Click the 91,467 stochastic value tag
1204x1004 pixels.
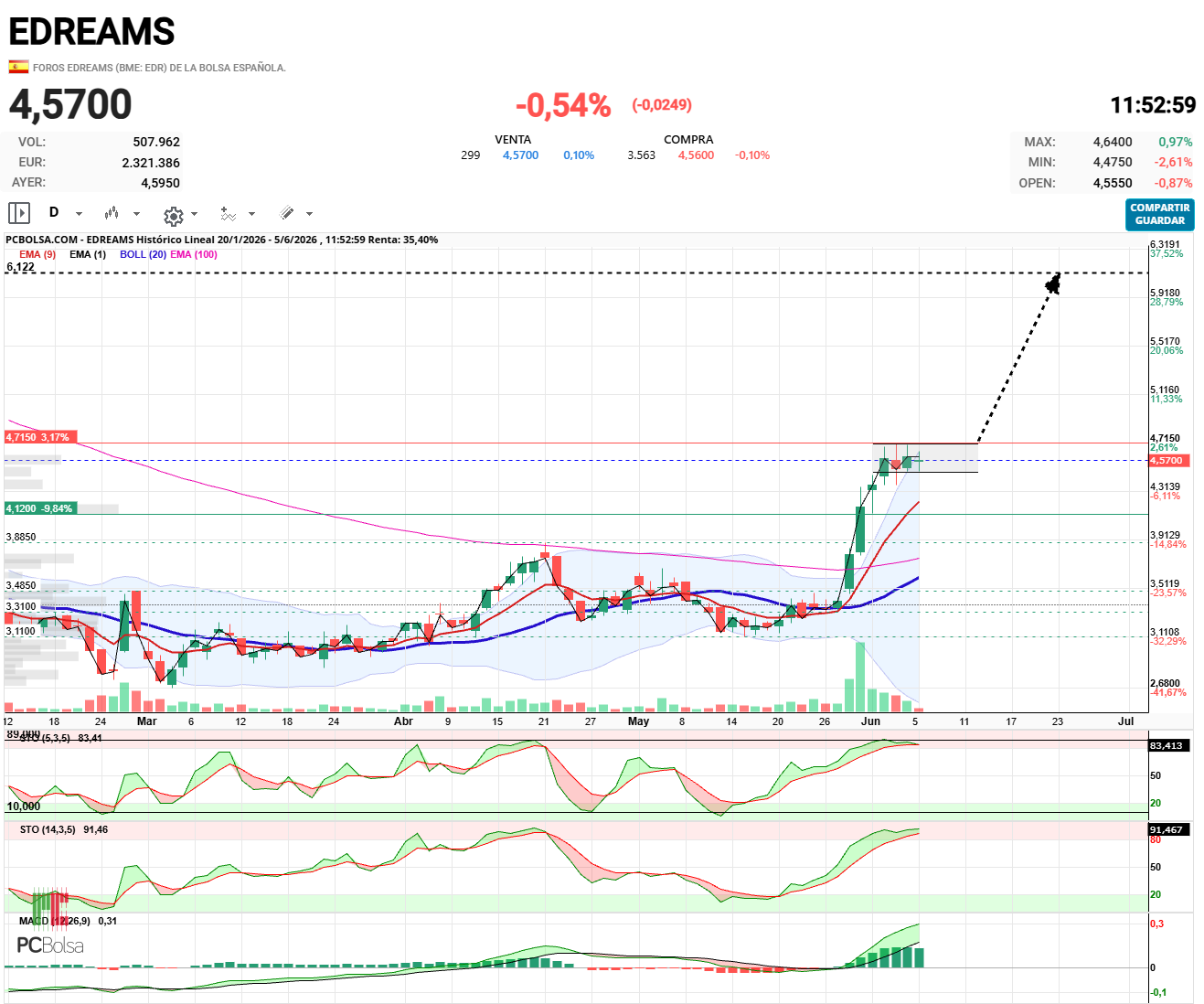(1167, 829)
